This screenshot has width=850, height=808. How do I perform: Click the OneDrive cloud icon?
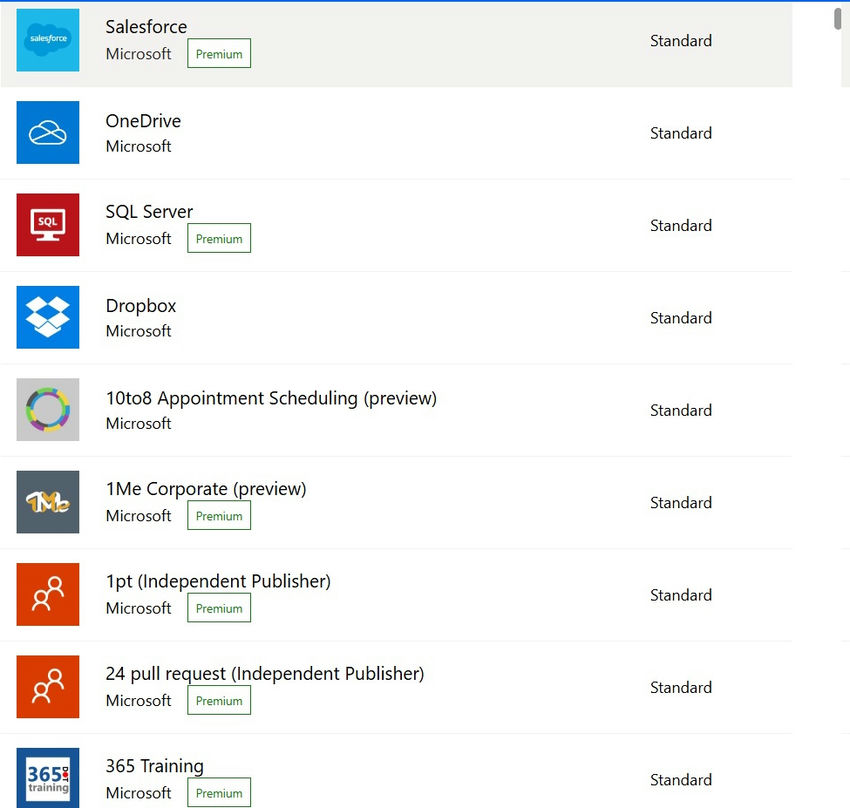click(x=48, y=132)
